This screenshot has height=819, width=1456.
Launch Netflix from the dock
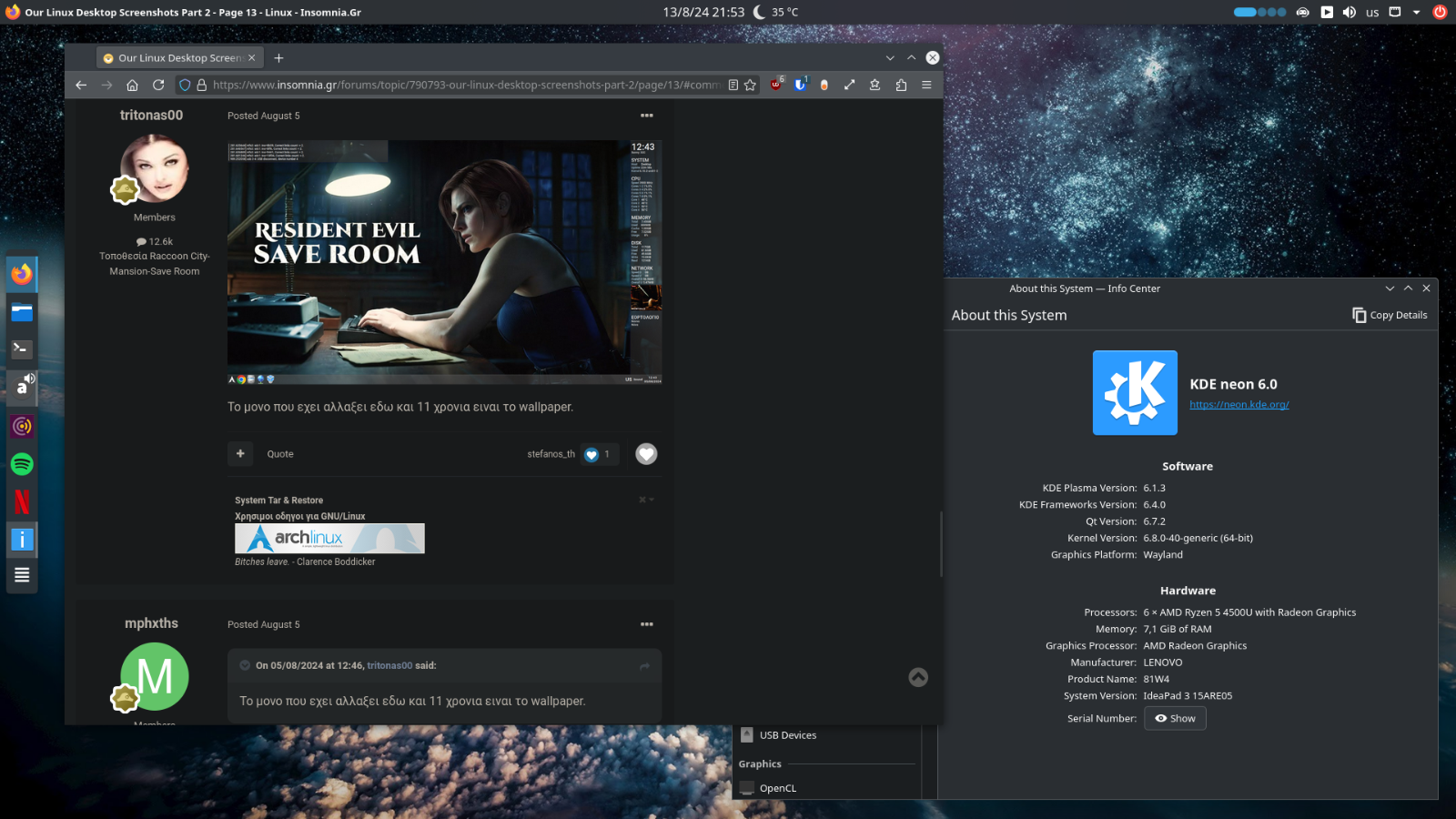pyautogui.click(x=22, y=501)
